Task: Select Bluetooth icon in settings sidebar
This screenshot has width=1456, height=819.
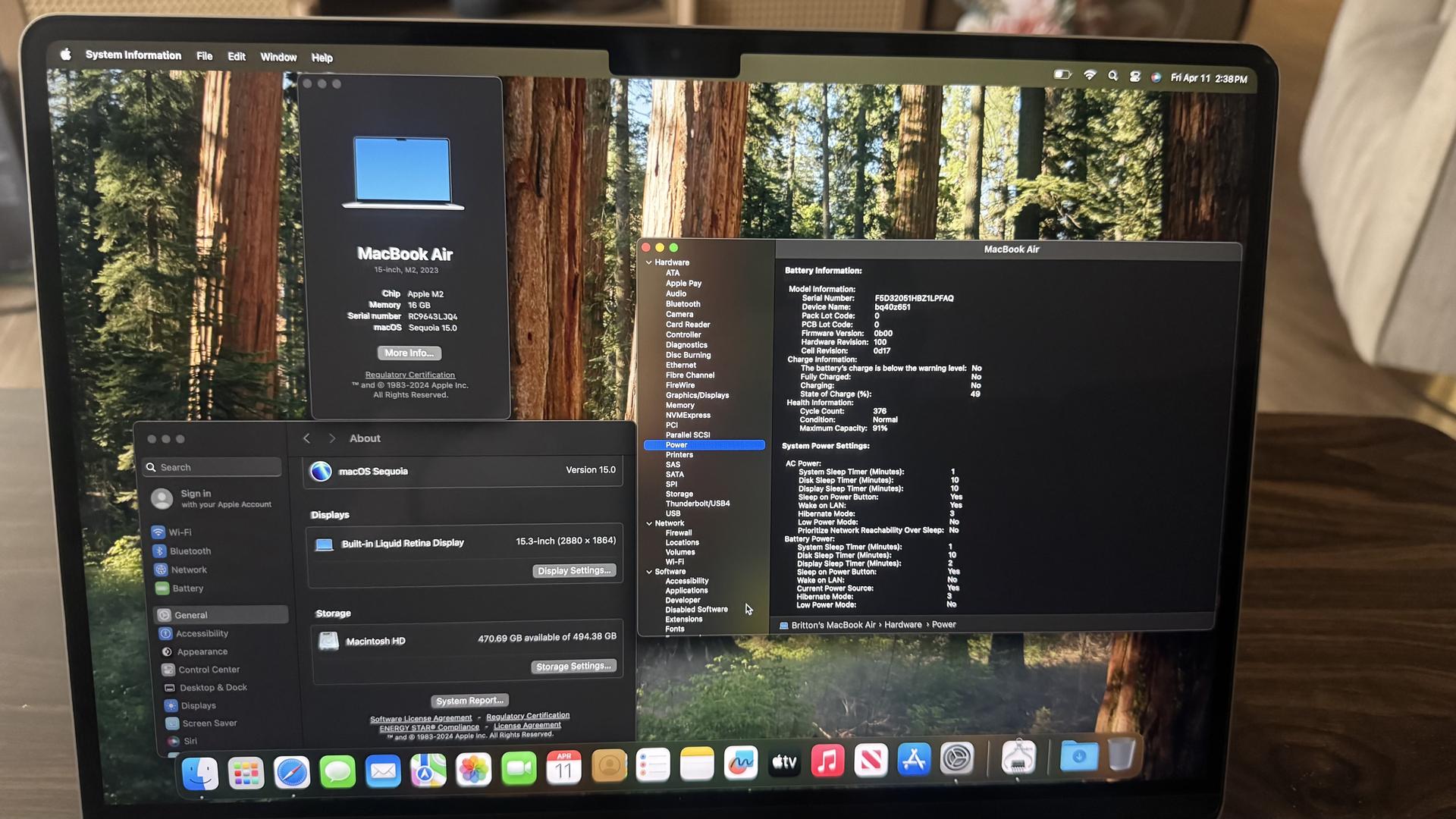Action: 159,551
